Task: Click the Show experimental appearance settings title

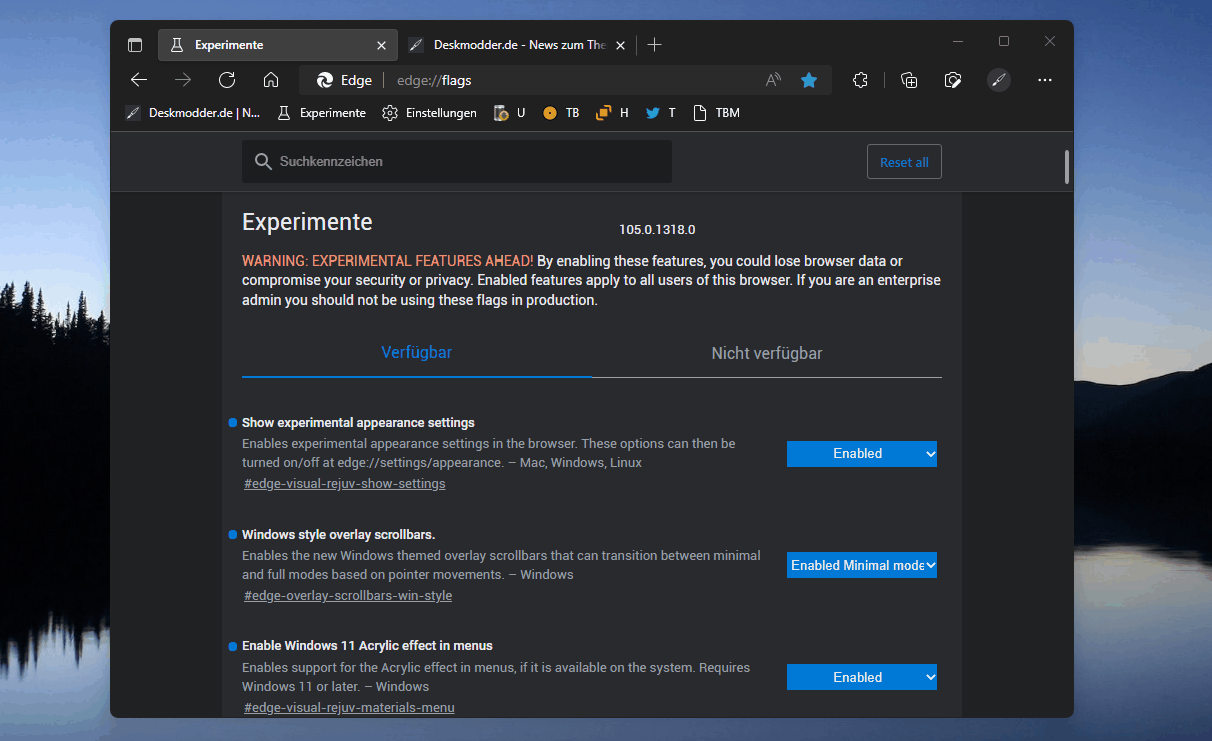Action: (x=358, y=423)
